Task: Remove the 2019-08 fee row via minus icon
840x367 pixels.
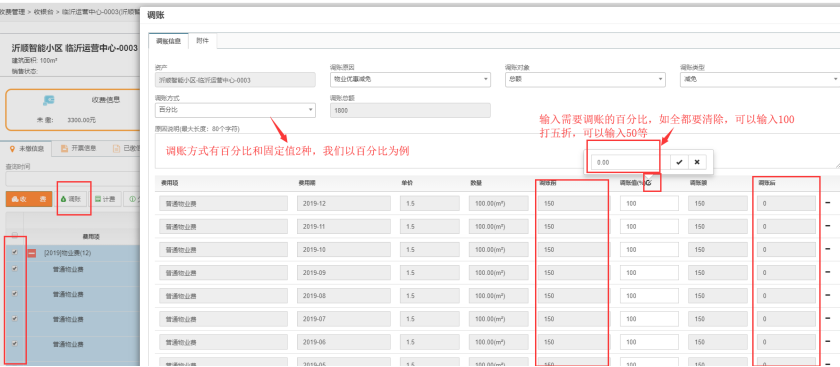Action: 828,296
